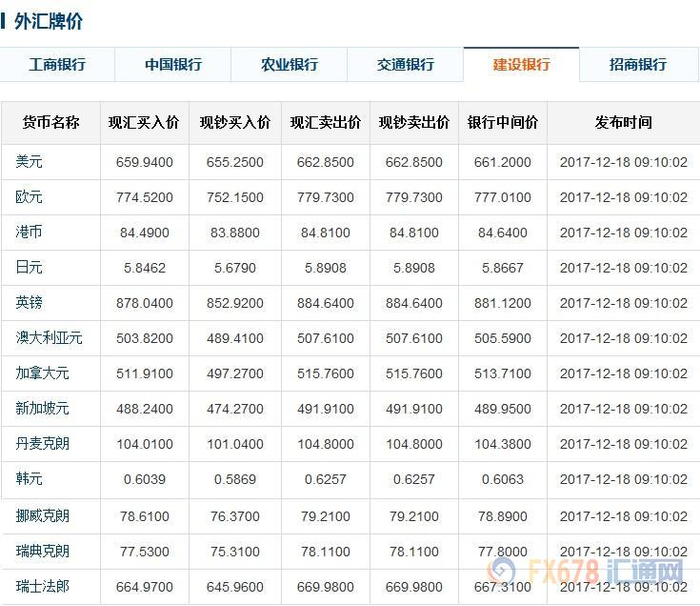700x606 pixels.
Task: Click SGD middle rate 489.9500
Action: pyautogui.click(x=503, y=409)
